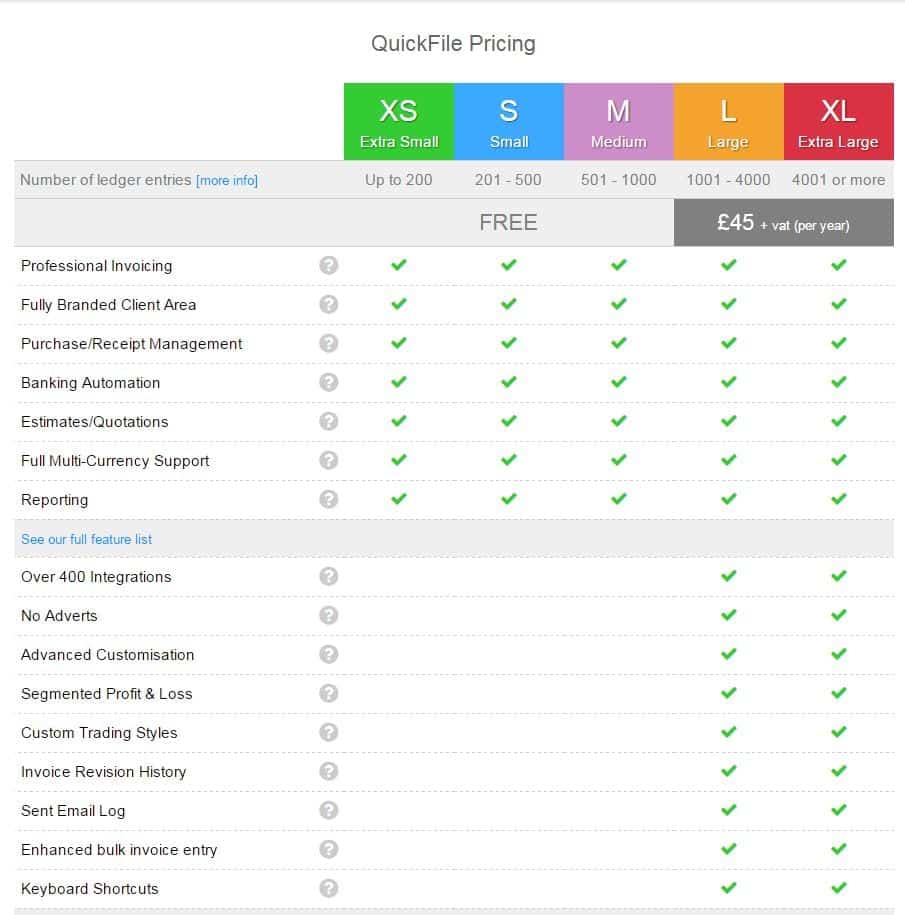Click help icon beside Professional Invoicing

[x=329, y=265]
